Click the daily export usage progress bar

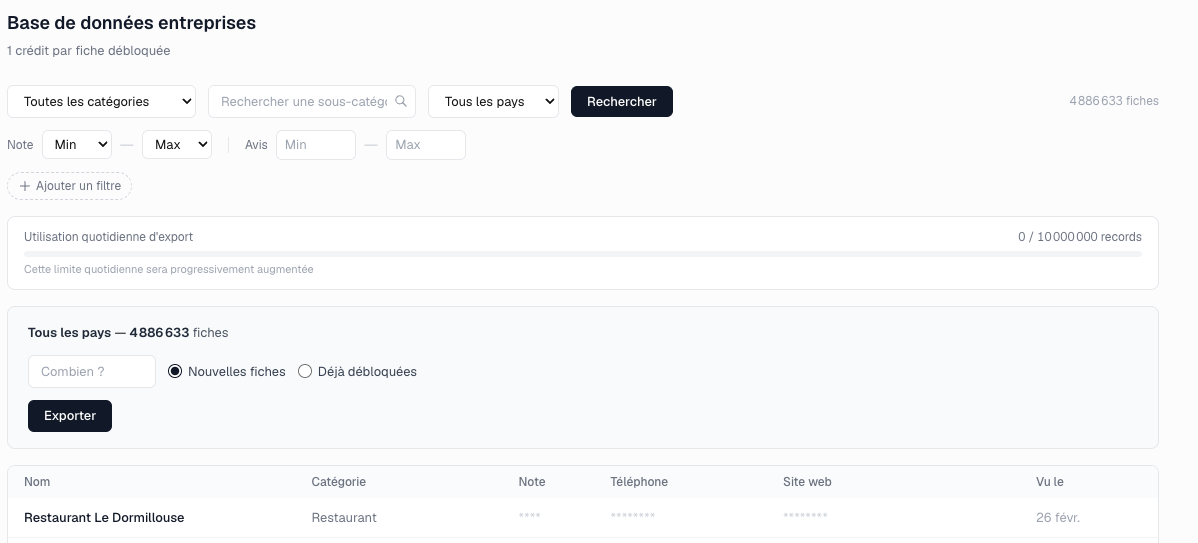coord(582,254)
